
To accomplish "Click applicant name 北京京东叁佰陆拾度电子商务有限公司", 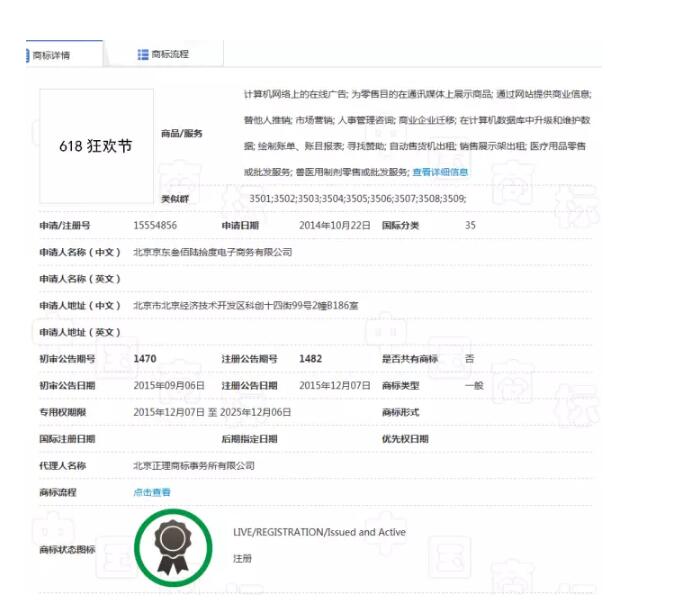I will tap(212, 252).
